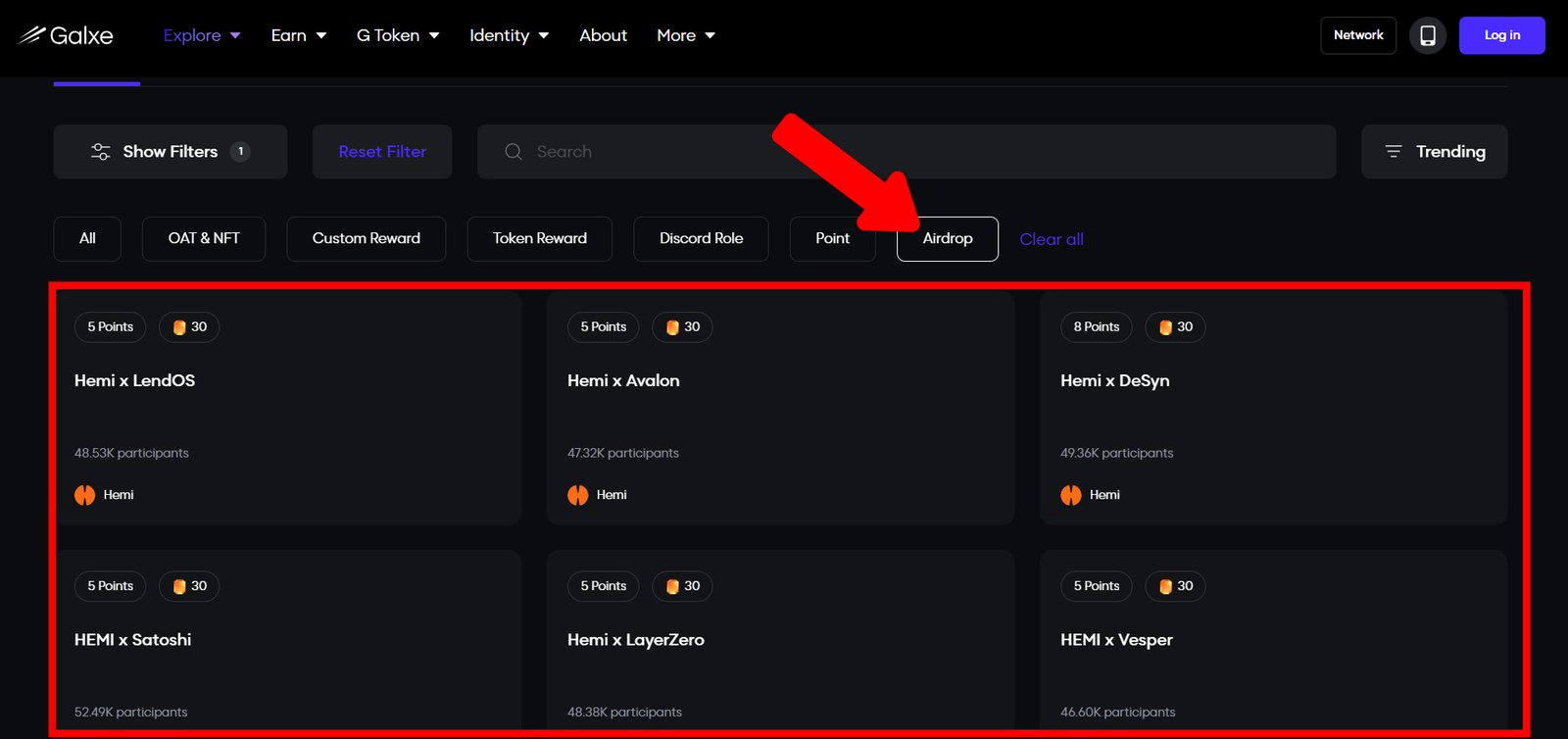Click Hemi logo on DeSyn card
Viewport: 1568px width, 739px height.
[1071, 495]
